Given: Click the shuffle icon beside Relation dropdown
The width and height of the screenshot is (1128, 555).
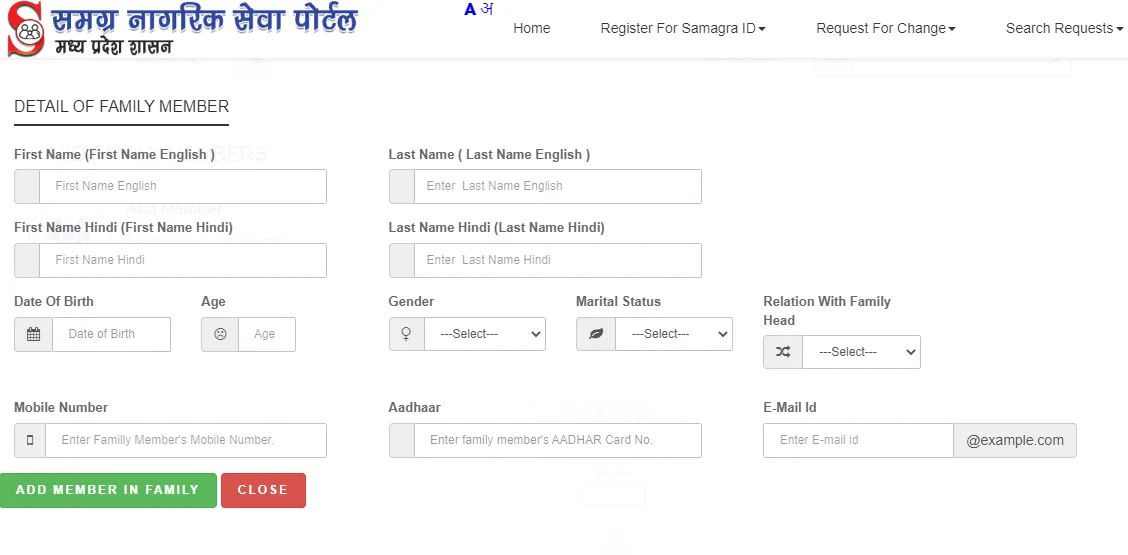Looking at the screenshot, I should [x=783, y=352].
